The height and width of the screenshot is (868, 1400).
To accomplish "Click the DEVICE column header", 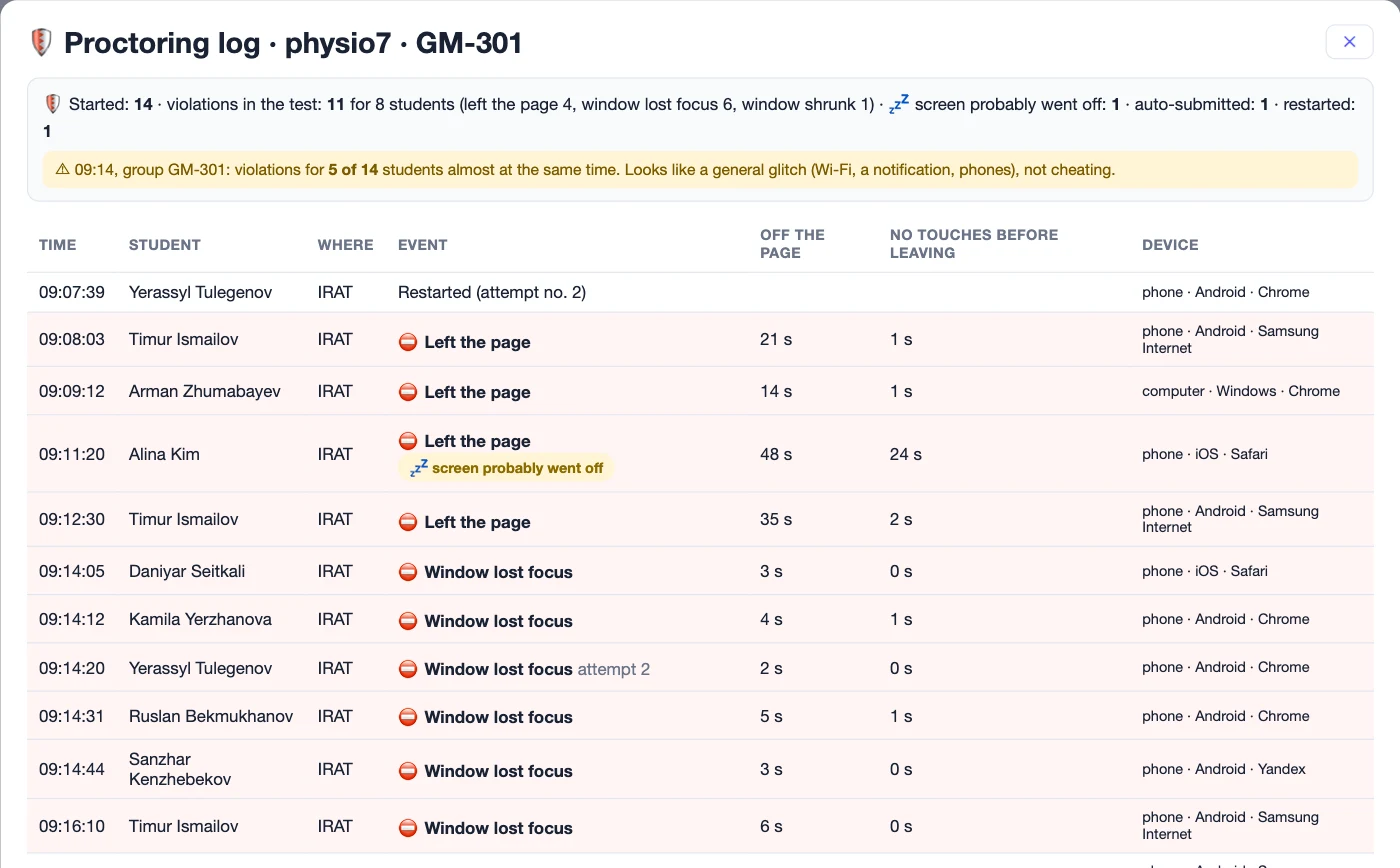I will pos(1170,244).
